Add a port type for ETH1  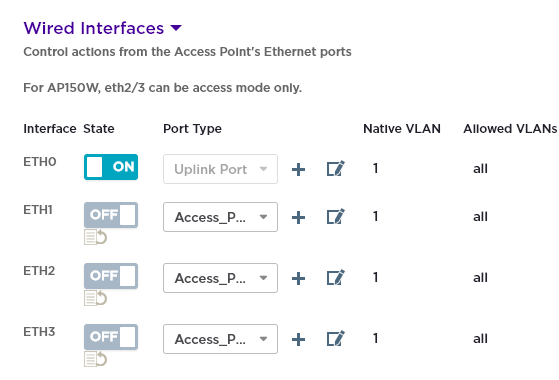pos(298,217)
